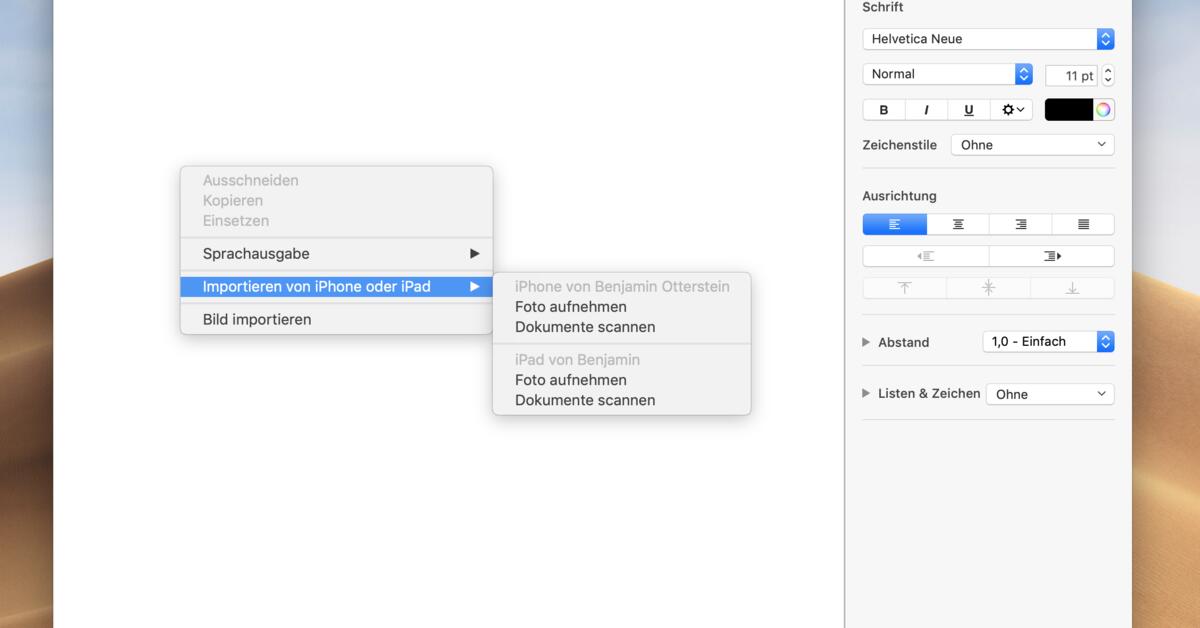Justify the text alignment

(x=1083, y=225)
